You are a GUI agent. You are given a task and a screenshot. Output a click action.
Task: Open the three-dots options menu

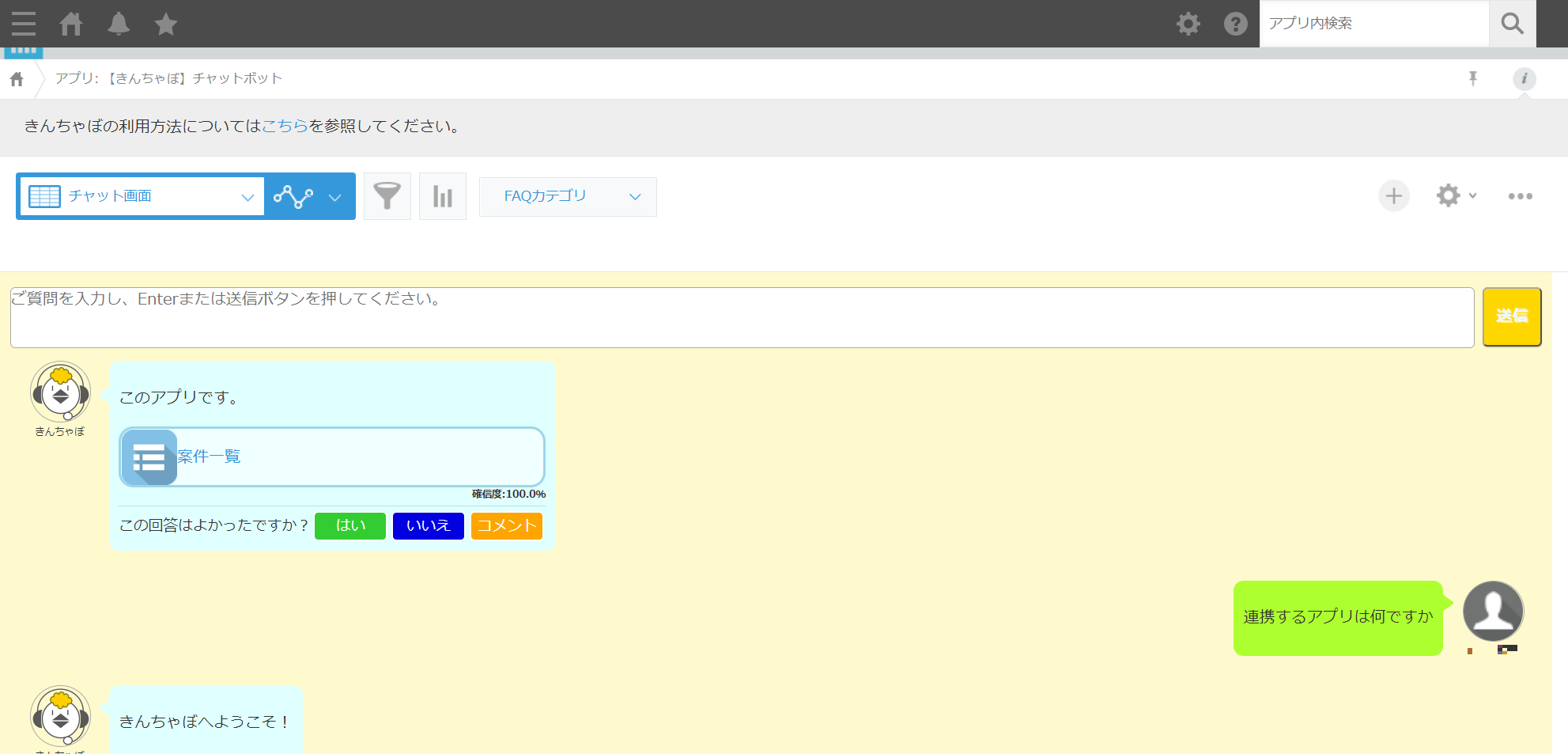click(1520, 196)
